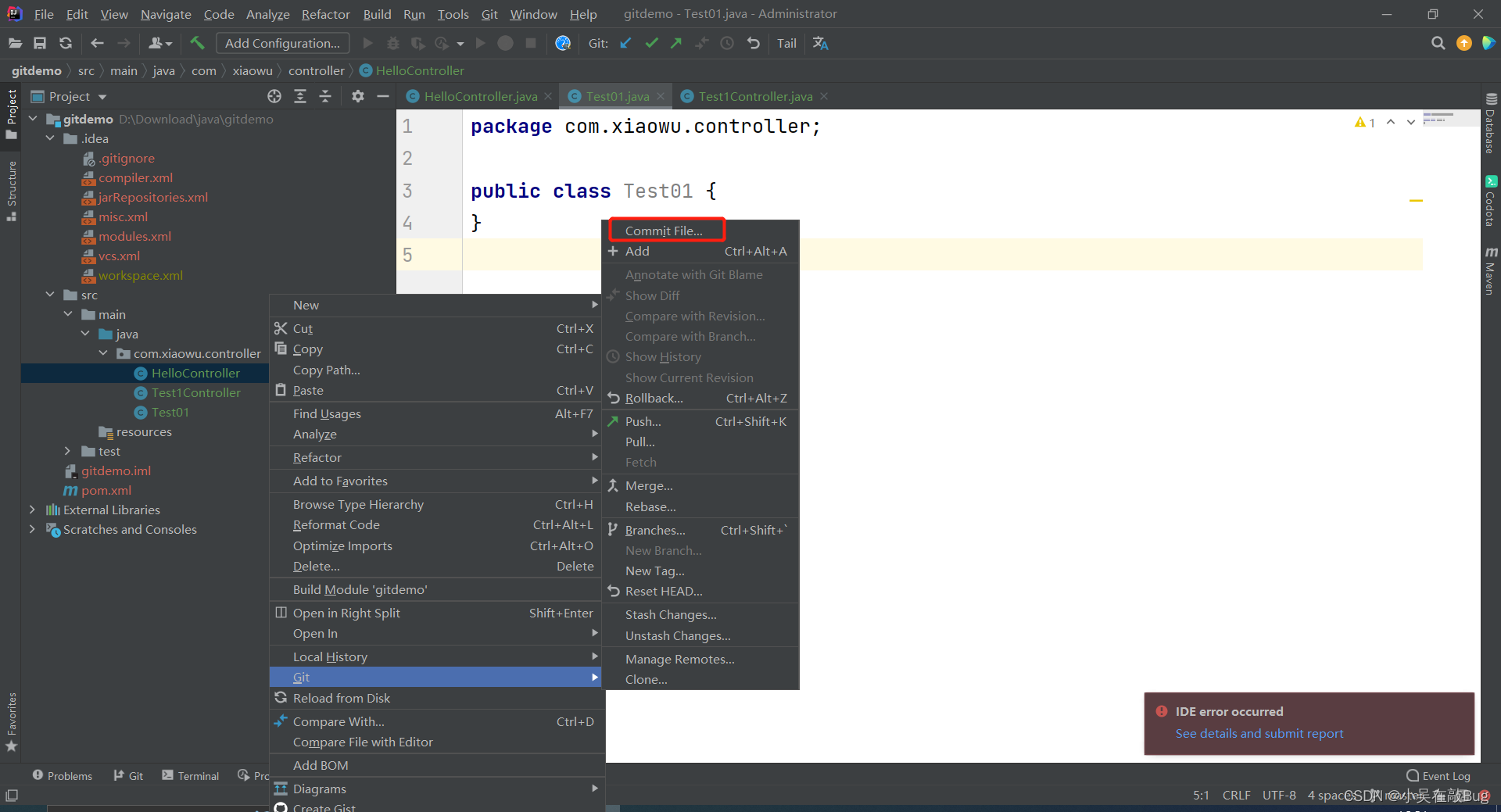
Task: Build project with the green hammer icon
Action: [197, 44]
